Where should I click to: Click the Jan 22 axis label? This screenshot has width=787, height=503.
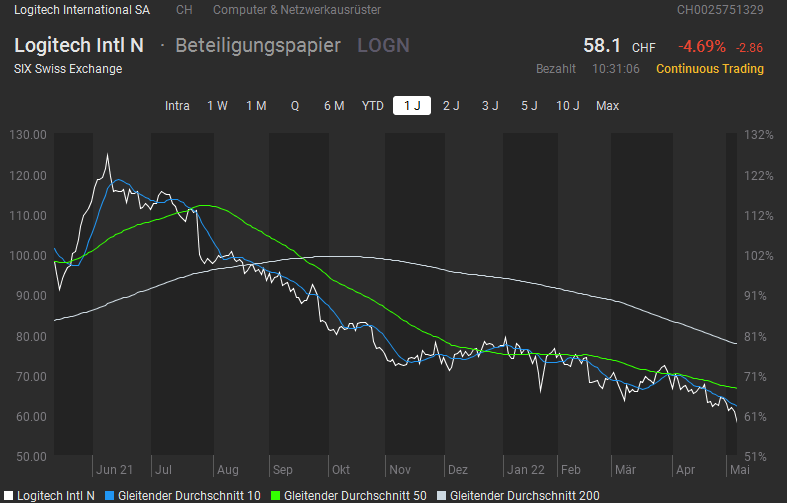point(526,470)
